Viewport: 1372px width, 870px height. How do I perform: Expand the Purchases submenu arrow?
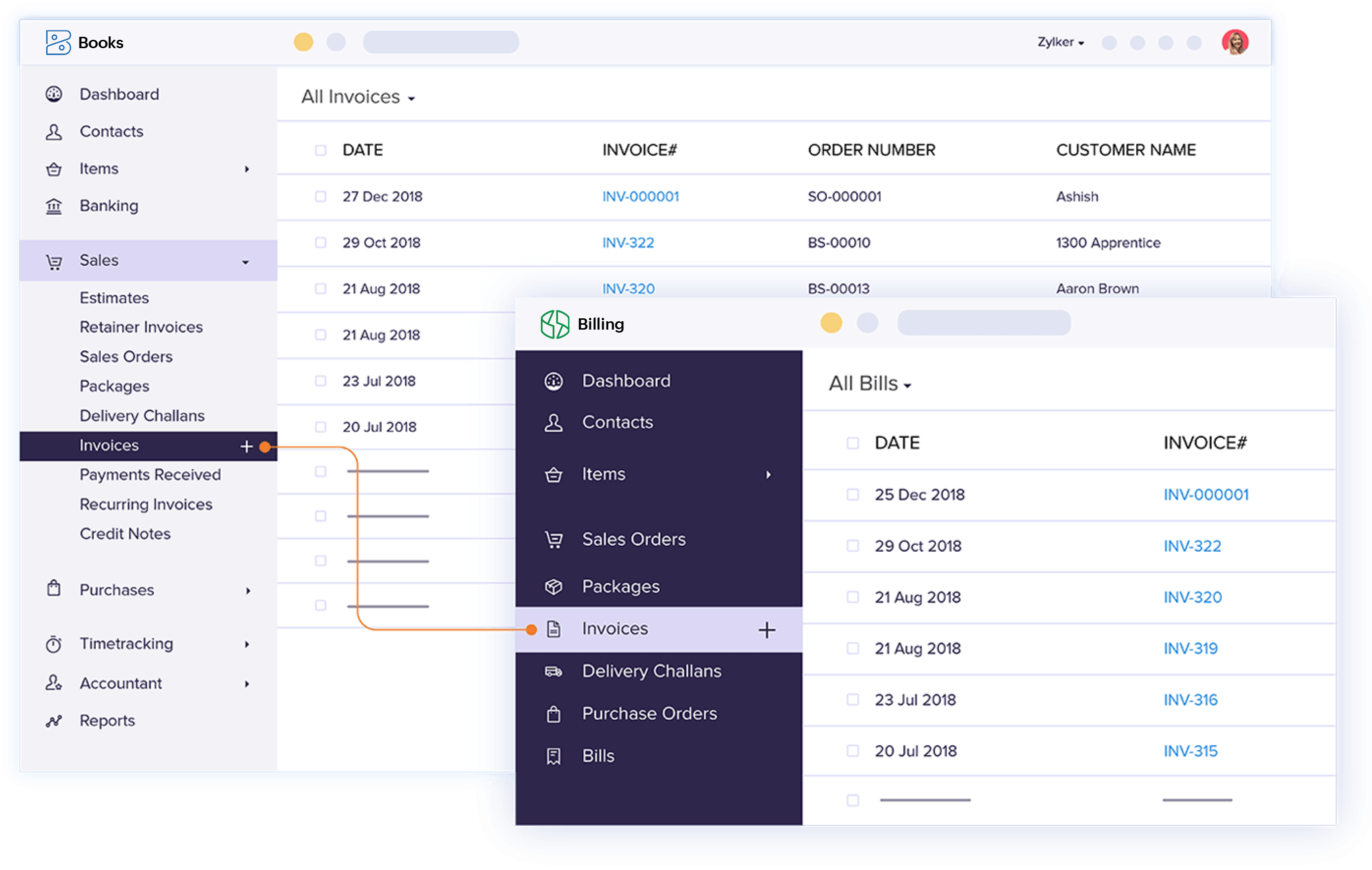248,590
